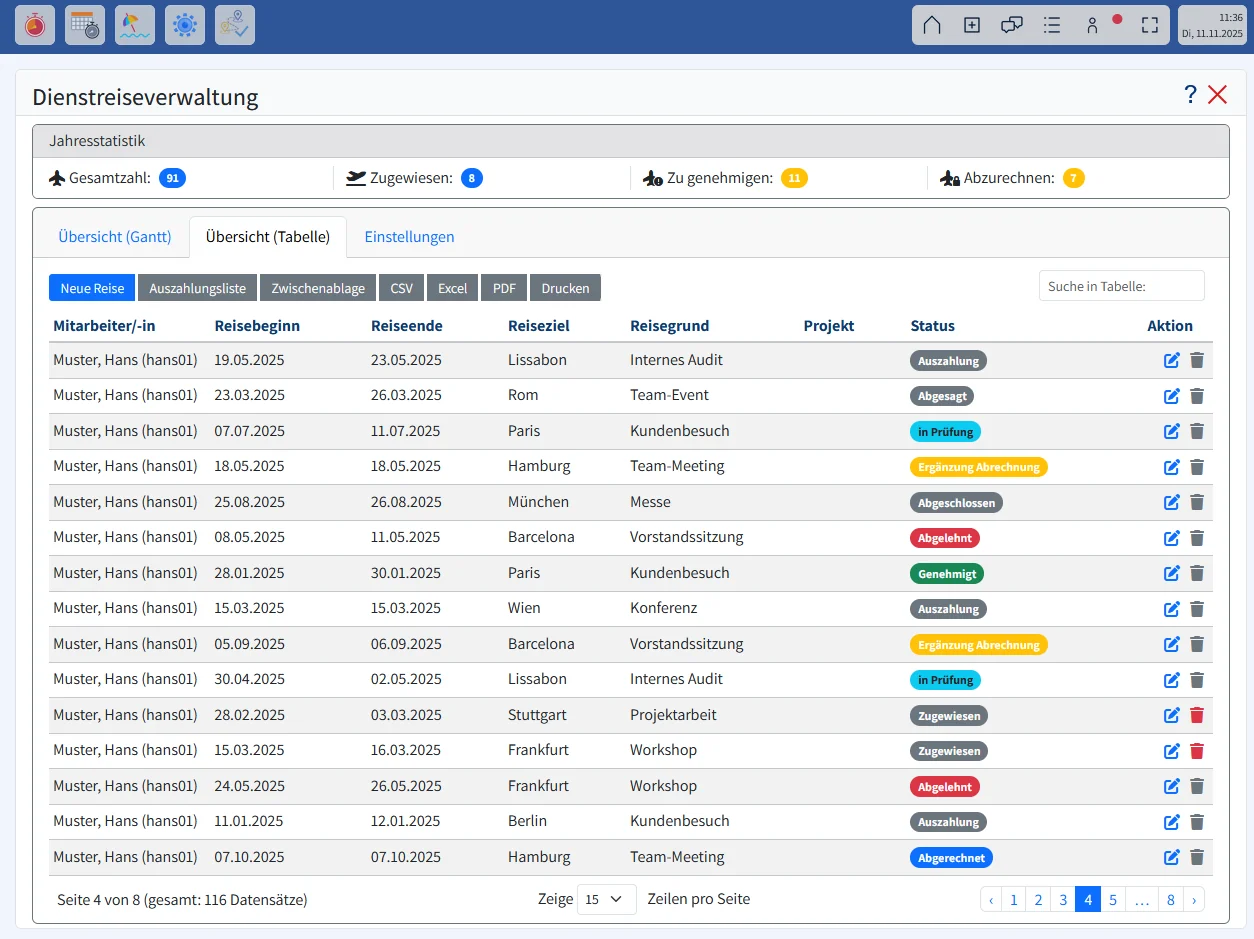Switch to the Übersicht (Gantt) tab

coord(115,237)
